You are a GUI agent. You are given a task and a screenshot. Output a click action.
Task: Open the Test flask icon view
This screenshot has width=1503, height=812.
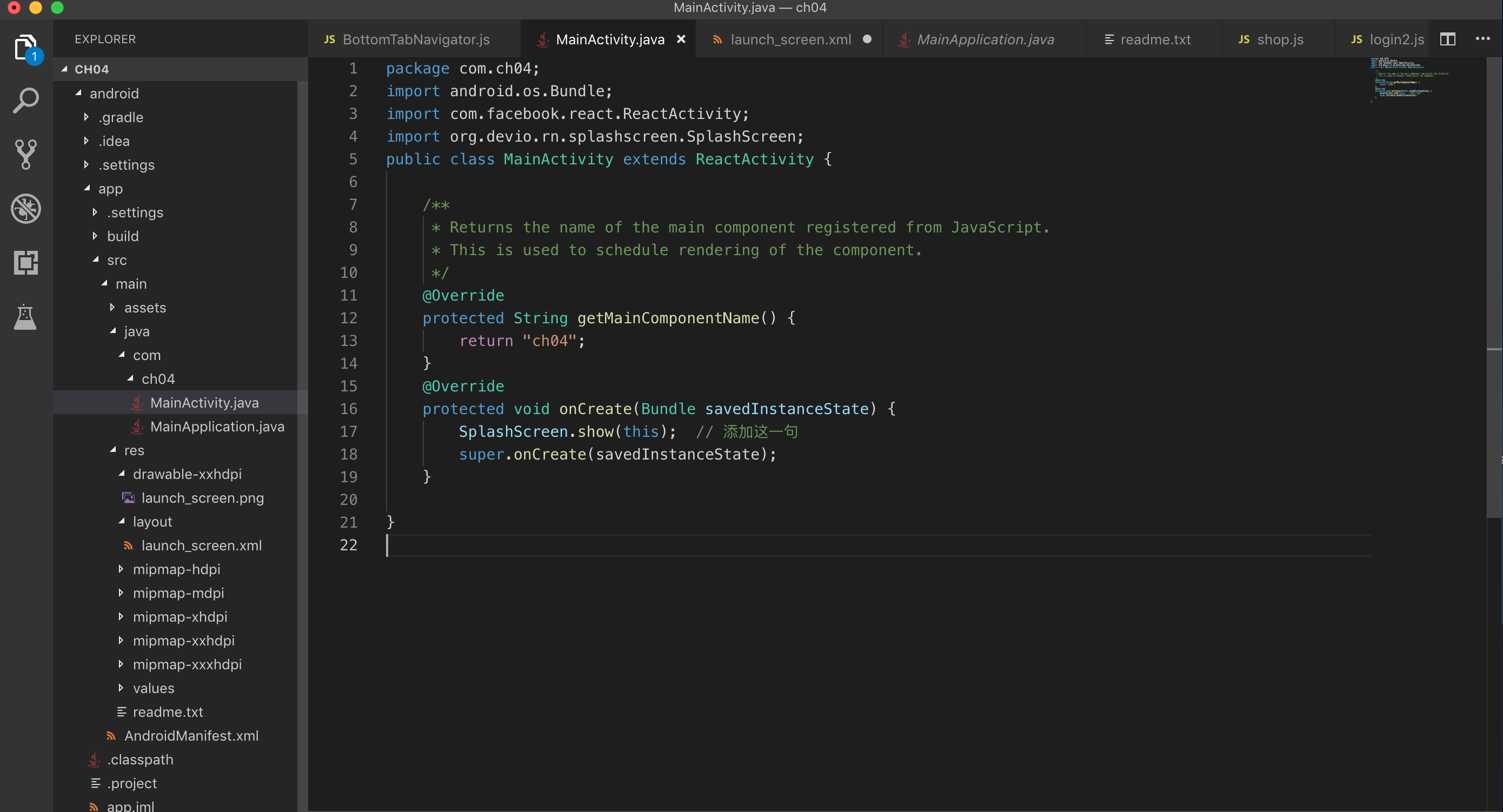click(x=25, y=317)
